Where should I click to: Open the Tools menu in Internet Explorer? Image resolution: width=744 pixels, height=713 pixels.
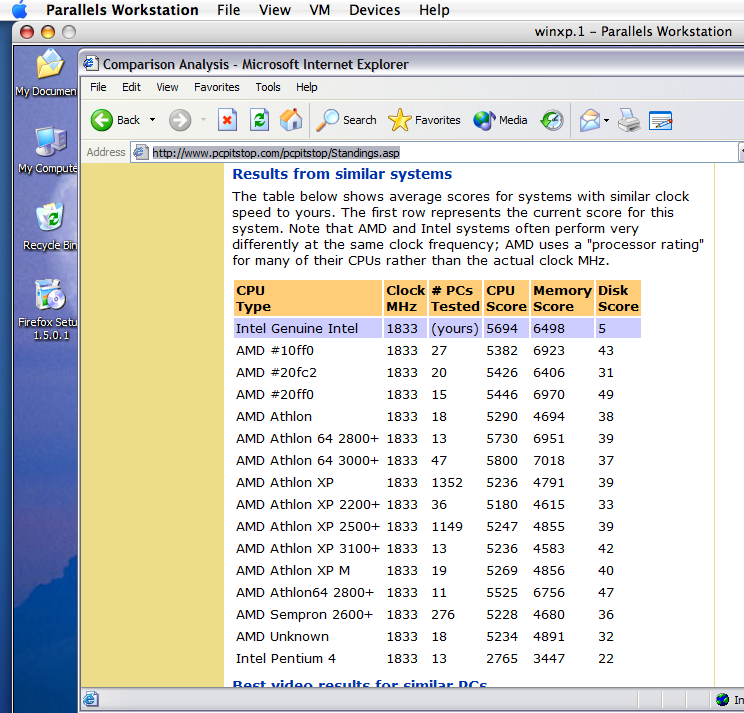point(267,87)
